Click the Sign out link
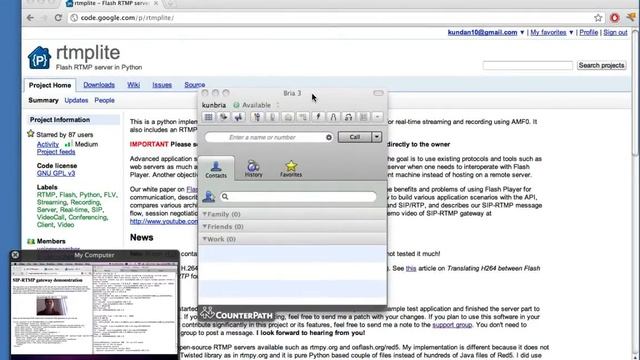The image size is (640, 360). tap(615, 32)
